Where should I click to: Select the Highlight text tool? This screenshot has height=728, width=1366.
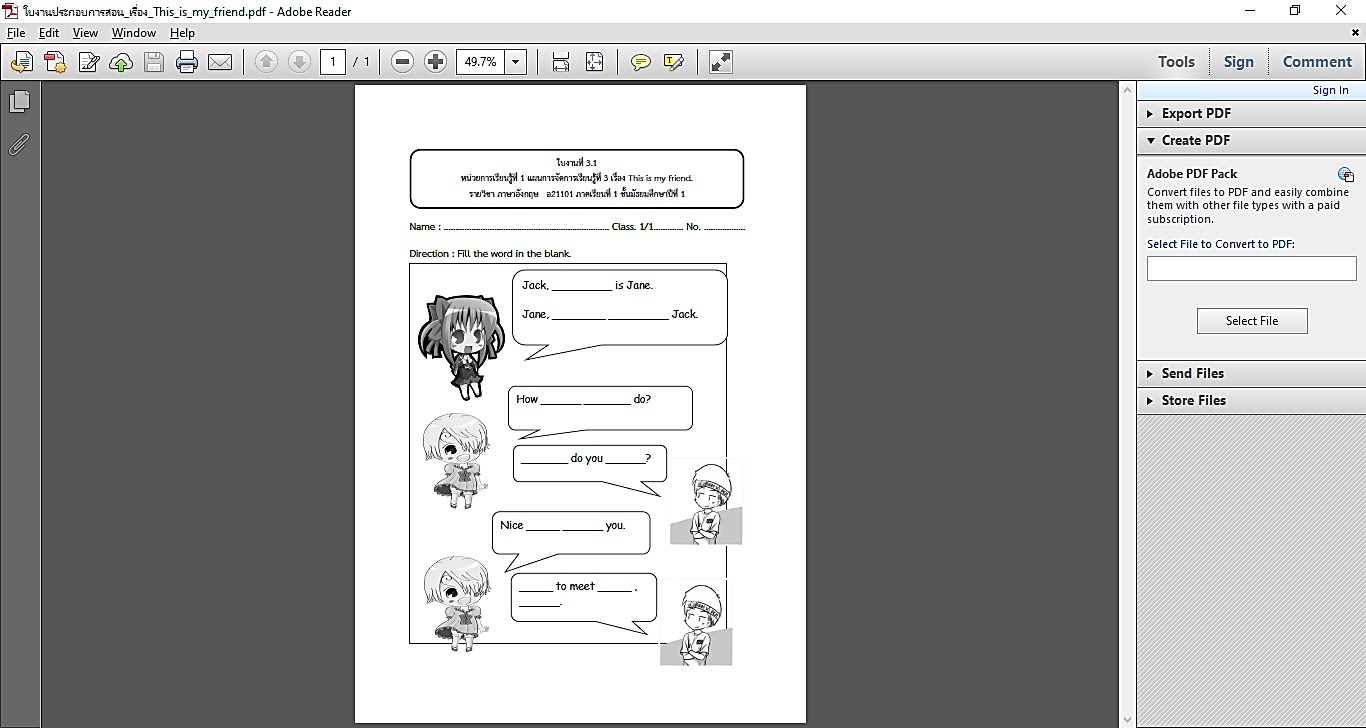tap(674, 62)
